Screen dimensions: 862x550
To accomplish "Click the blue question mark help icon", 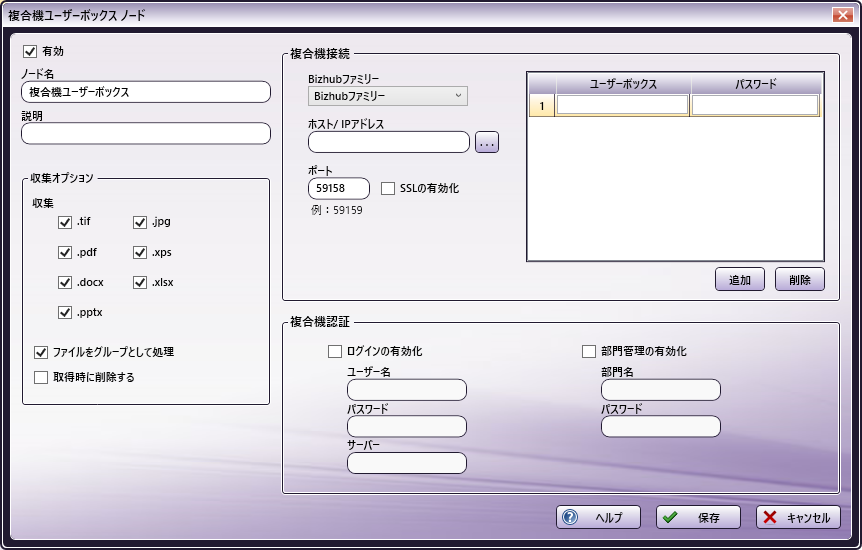I will [x=570, y=518].
